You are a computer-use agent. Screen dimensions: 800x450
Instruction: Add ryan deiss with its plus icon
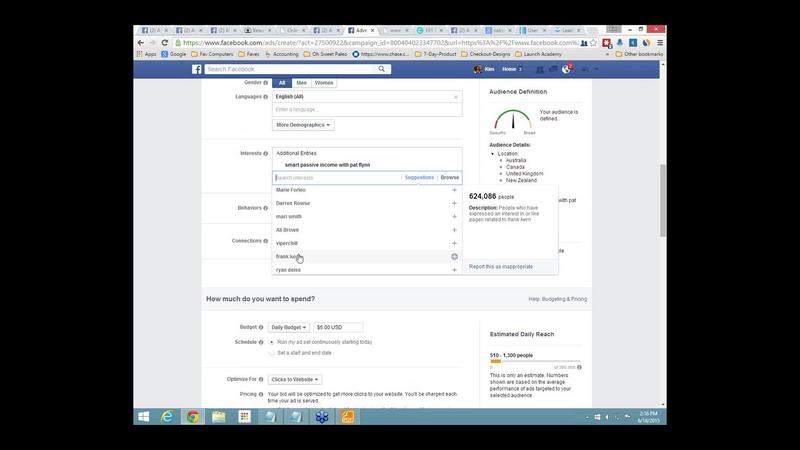coord(454,270)
